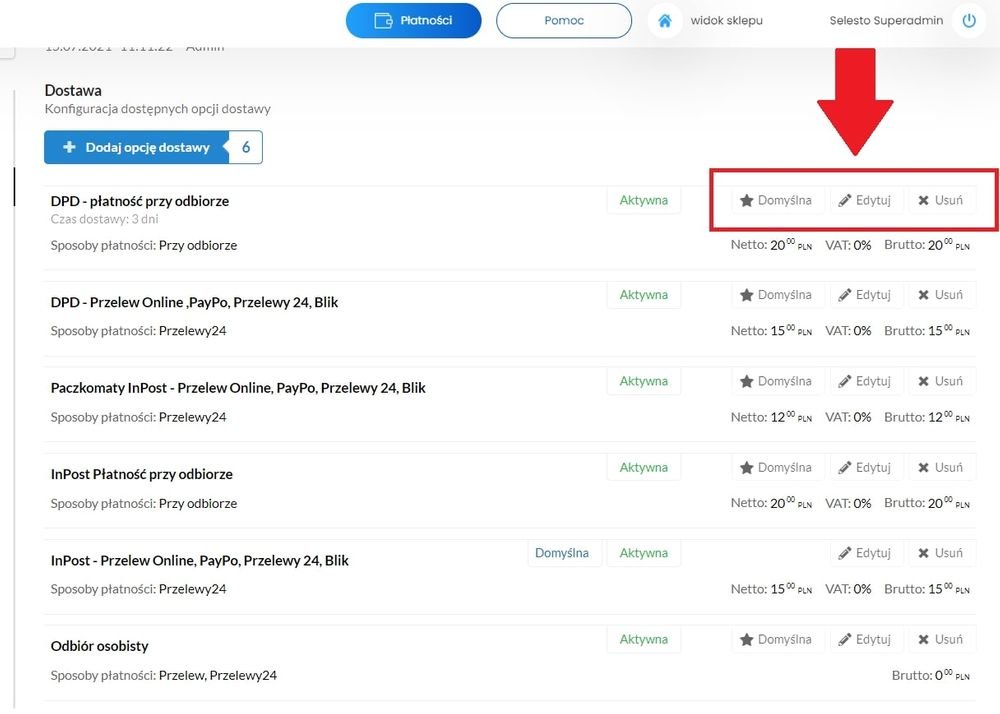Delete the Paczkomaty InPost option
Viewport: 1000px width, 714px height.
tap(941, 381)
